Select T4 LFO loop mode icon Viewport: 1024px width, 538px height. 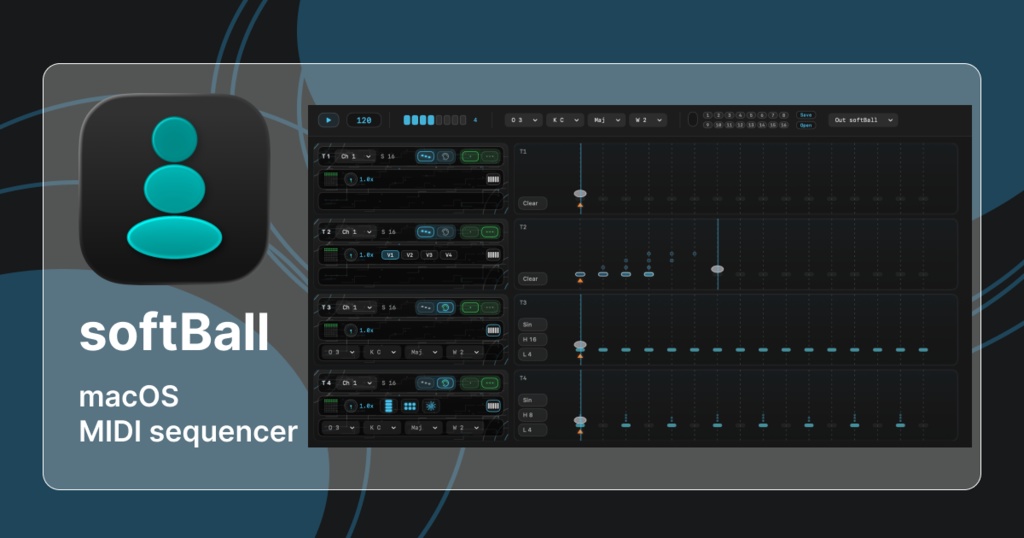[x=445, y=383]
